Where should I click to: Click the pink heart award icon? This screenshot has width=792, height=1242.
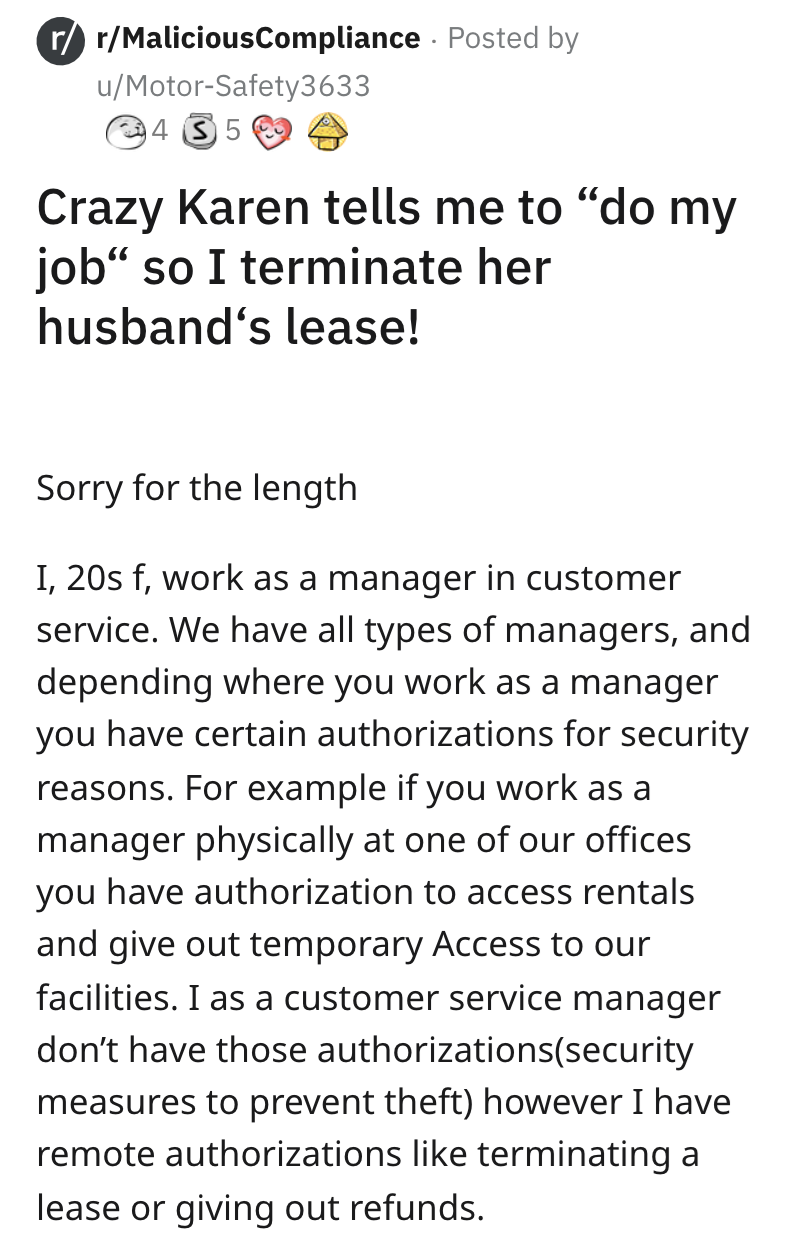tap(271, 130)
